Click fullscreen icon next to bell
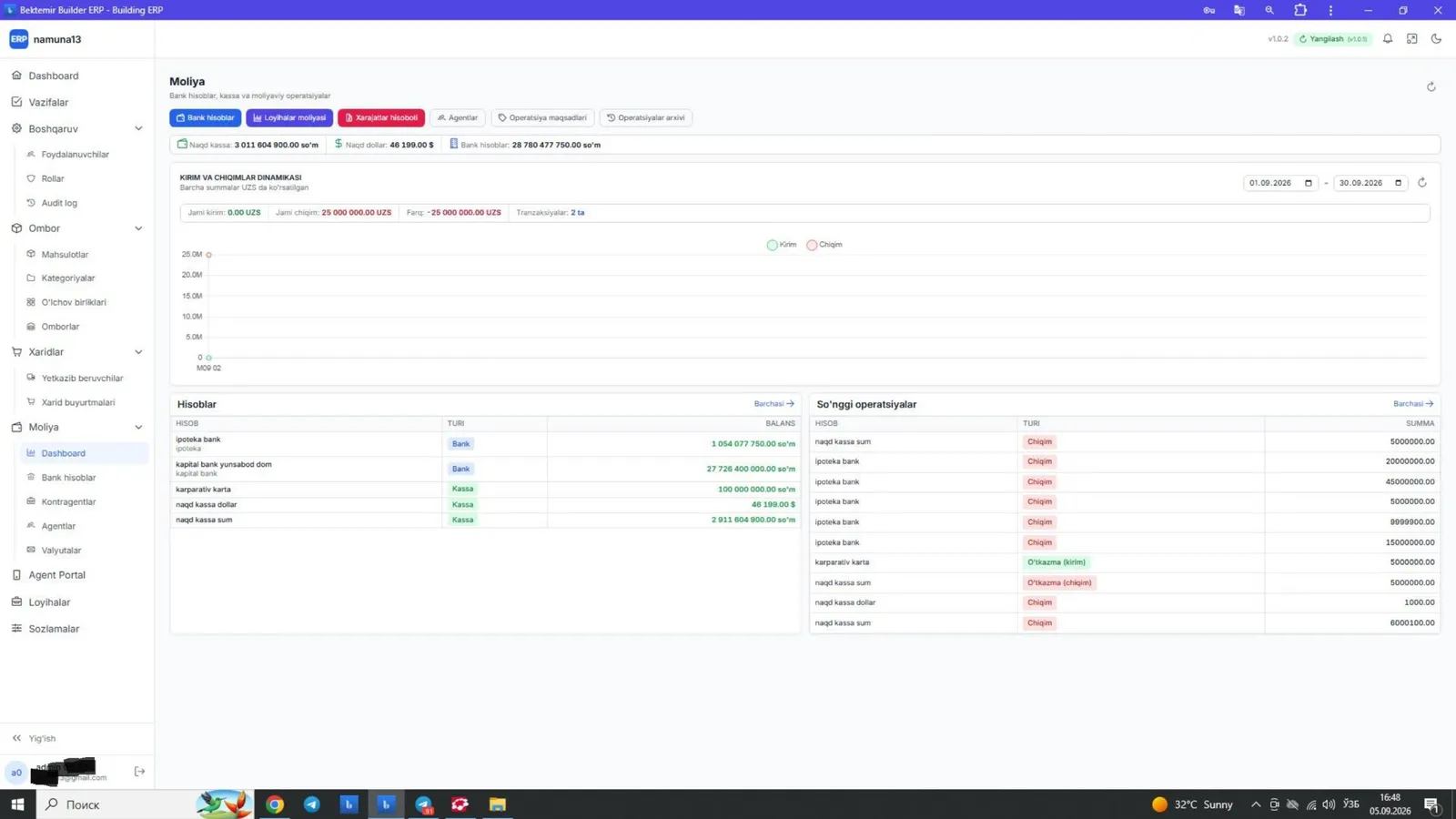The image size is (1456, 819). (x=1412, y=39)
